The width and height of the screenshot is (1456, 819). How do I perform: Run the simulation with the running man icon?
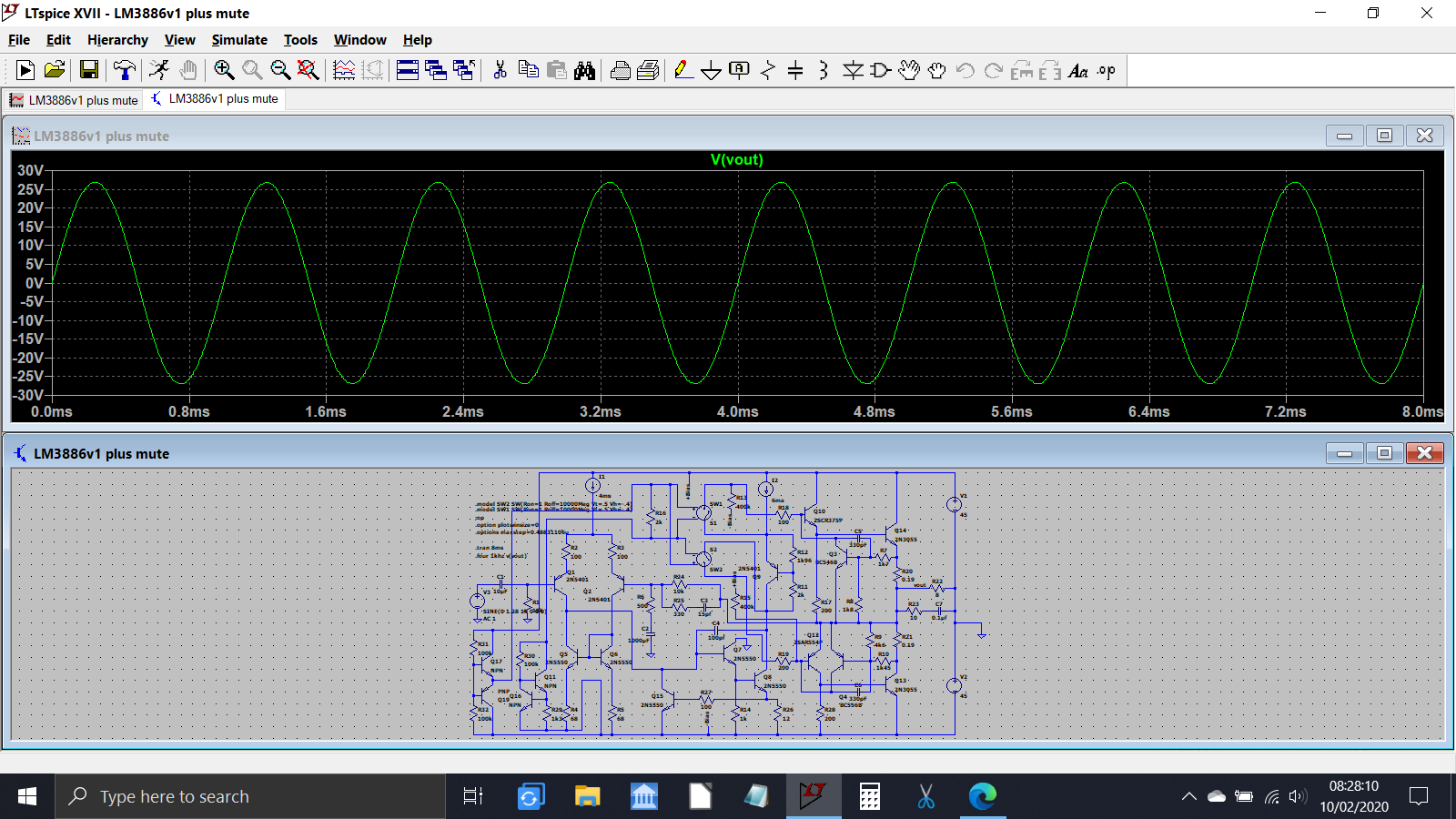pyautogui.click(x=159, y=70)
